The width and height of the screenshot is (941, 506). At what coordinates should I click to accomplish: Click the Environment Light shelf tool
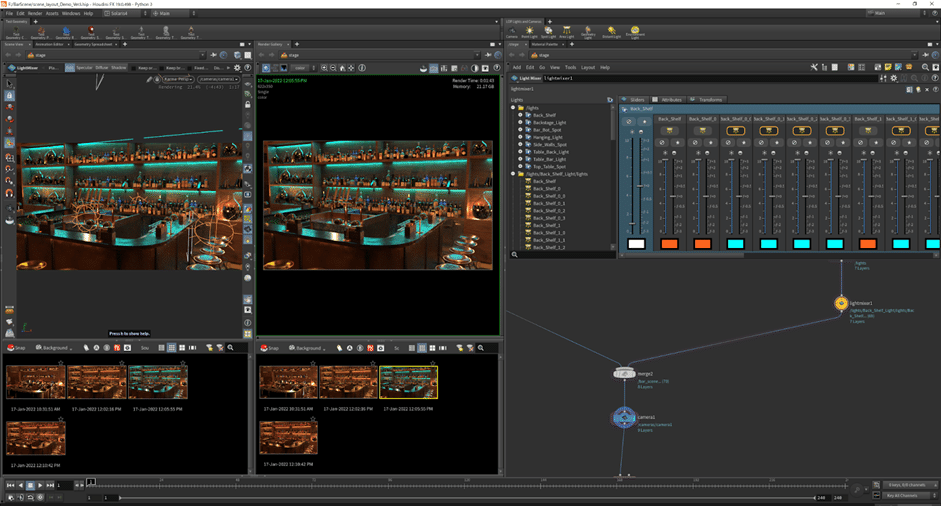[634, 32]
